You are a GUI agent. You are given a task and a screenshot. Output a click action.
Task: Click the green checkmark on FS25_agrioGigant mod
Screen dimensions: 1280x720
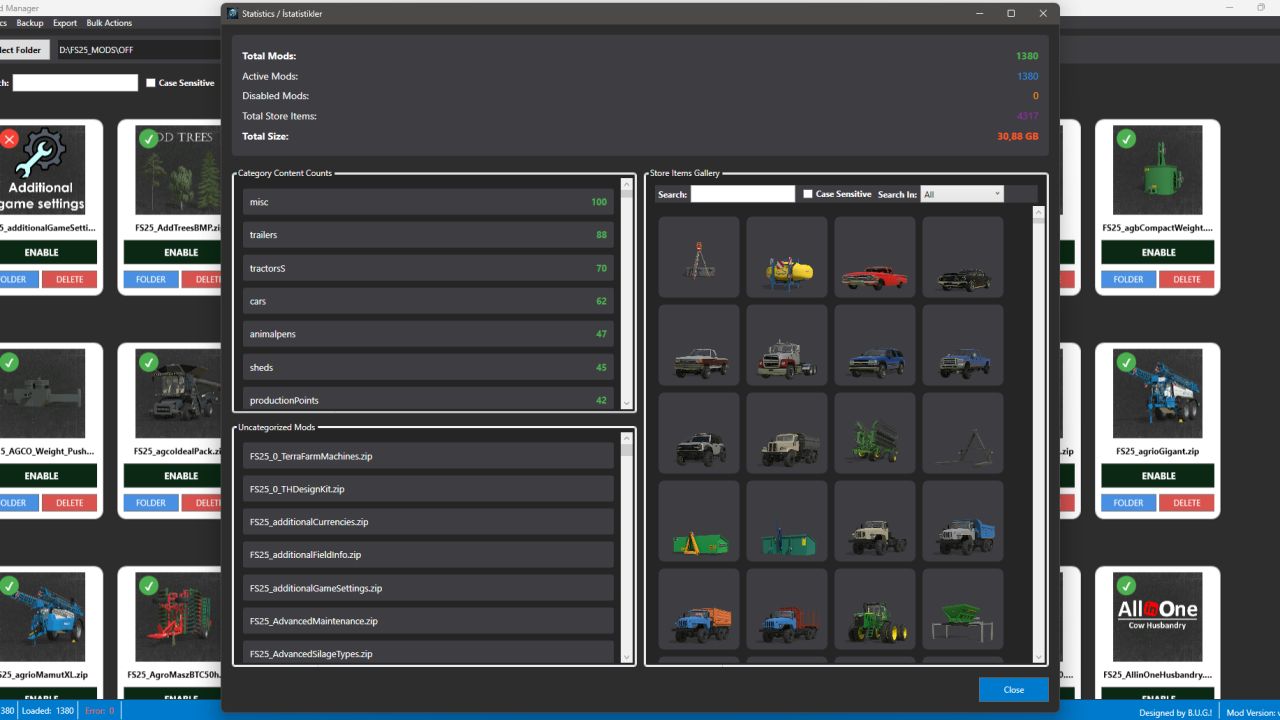(x=1128, y=362)
